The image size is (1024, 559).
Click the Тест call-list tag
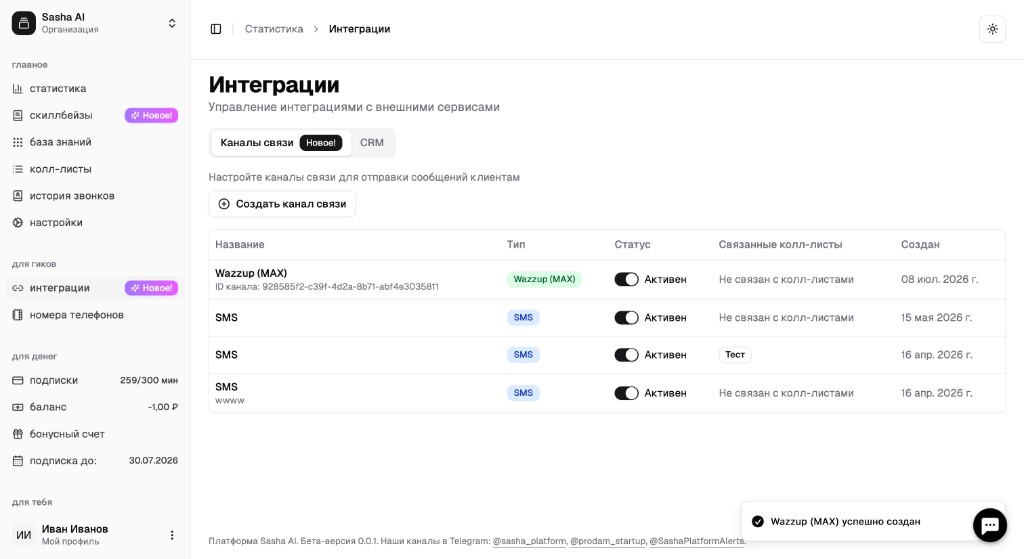point(735,355)
